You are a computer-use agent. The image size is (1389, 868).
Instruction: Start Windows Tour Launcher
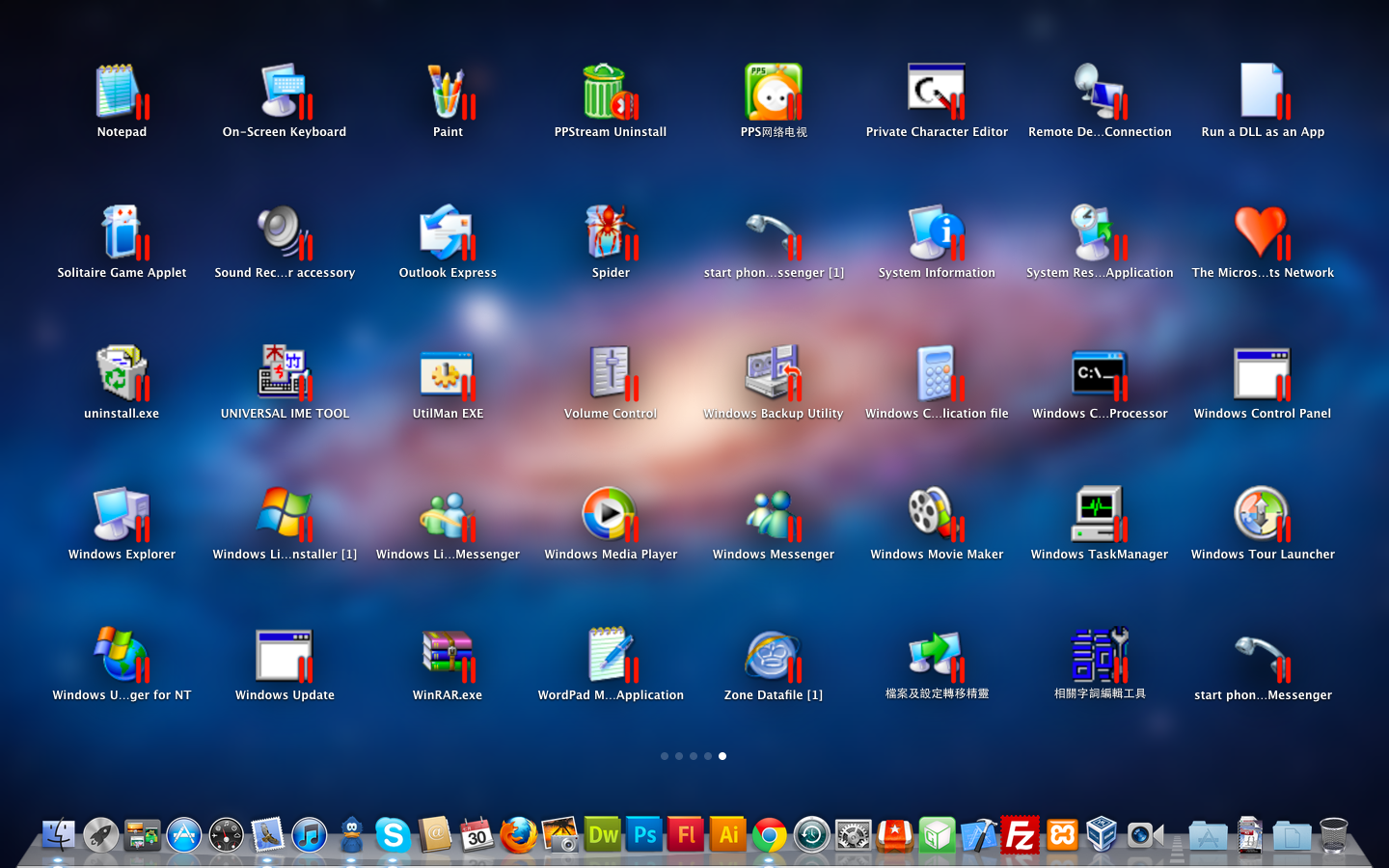1263,514
